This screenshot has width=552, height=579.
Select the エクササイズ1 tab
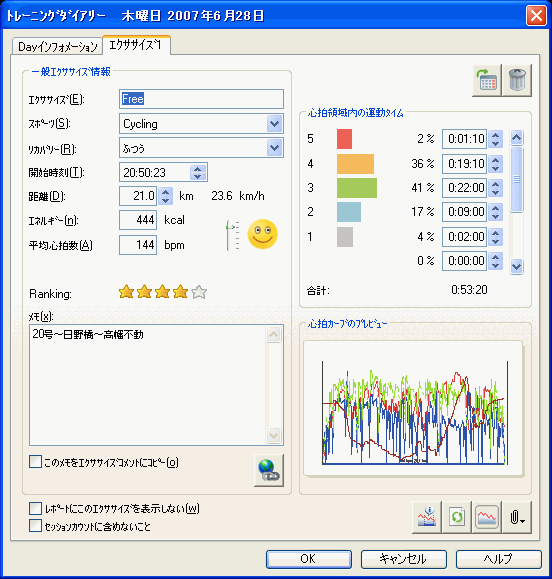[136, 45]
